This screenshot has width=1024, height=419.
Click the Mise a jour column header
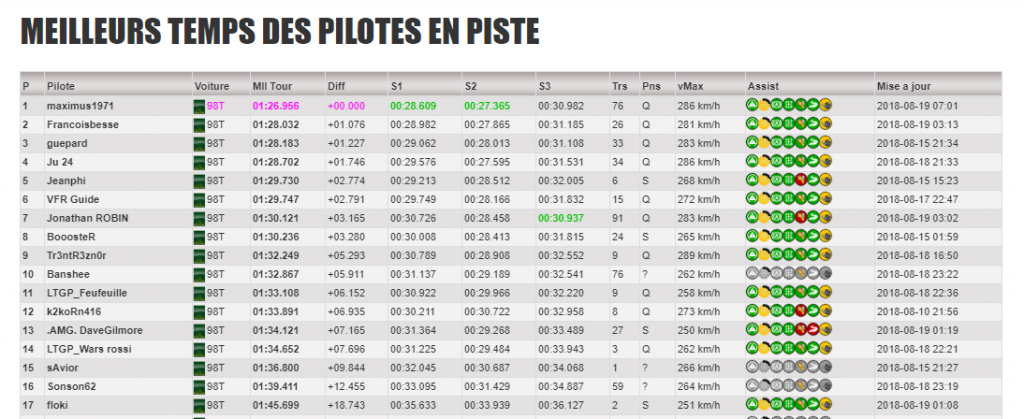pos(904,86)
